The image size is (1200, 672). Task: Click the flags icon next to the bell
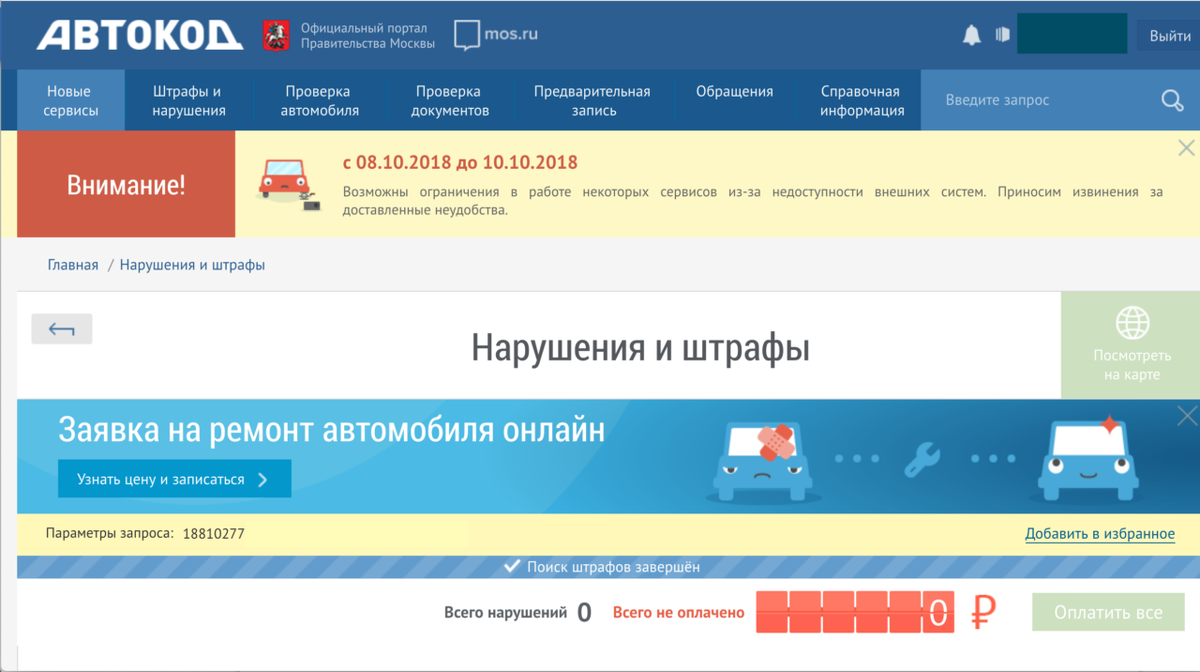coord(1002,33)
